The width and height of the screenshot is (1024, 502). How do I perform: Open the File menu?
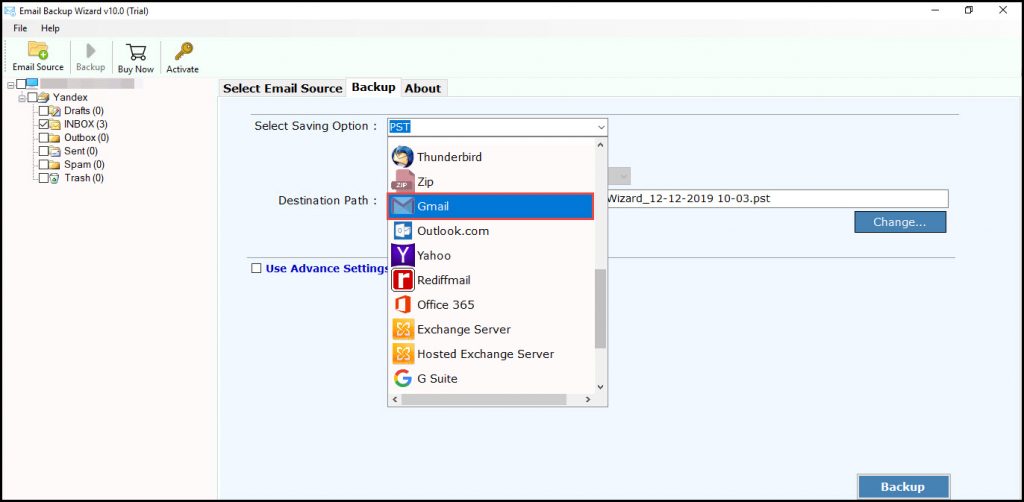pyautogui.click(x=20, y=28)
